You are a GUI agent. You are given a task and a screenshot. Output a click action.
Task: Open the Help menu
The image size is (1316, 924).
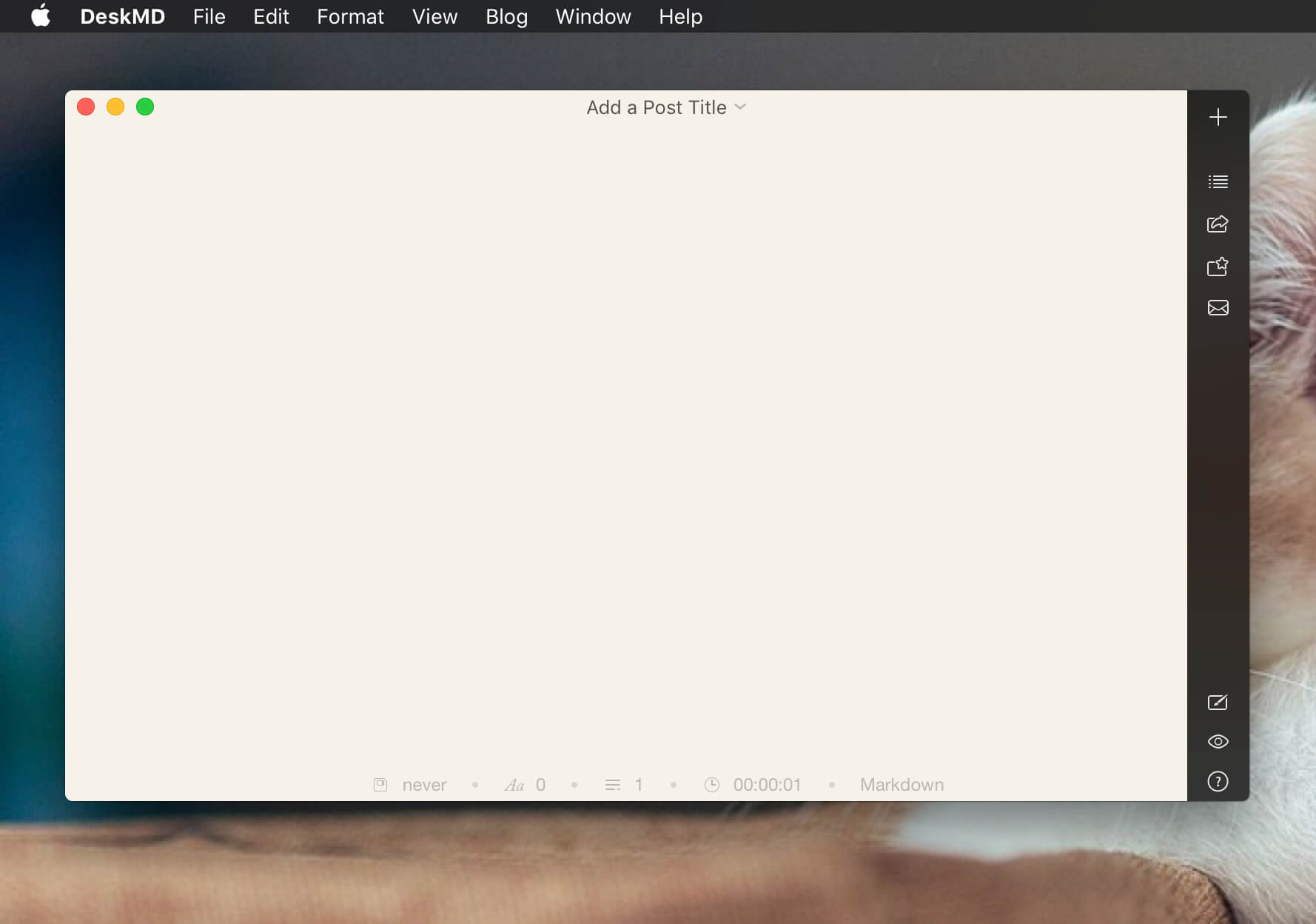click(680, 16)
